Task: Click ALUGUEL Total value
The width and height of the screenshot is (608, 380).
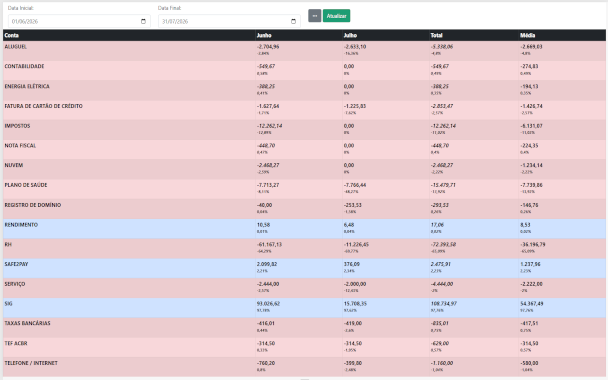Action: click(442, 47)
